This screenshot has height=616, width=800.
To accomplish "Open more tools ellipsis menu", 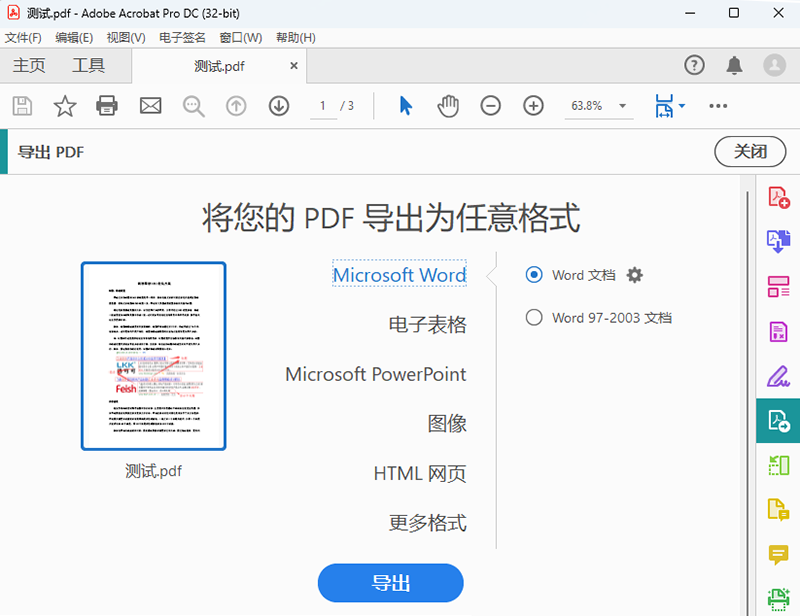I will coord(718,106).
